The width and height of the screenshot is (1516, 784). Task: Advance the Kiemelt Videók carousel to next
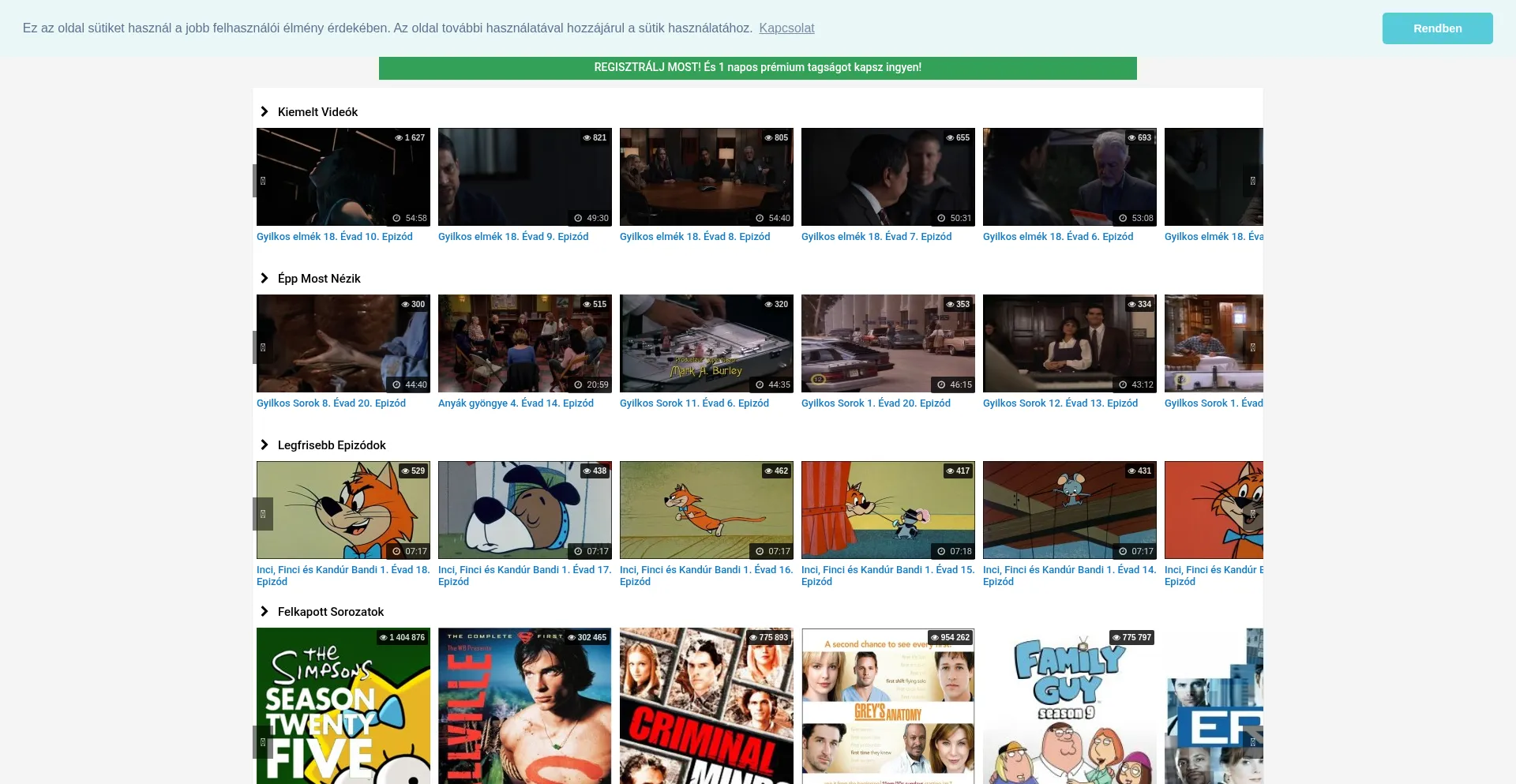click(x=1253, y=181)
